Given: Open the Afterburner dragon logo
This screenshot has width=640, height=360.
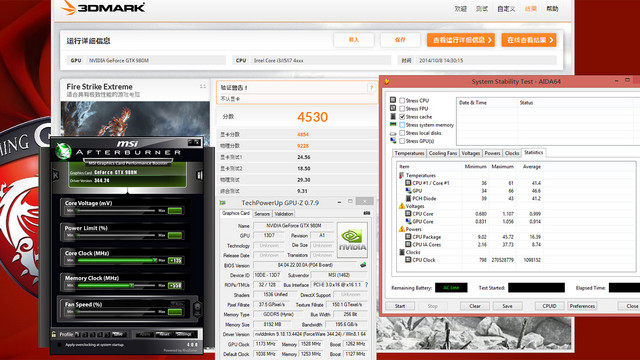Looking at the screenshot, I should coord(63,151).
